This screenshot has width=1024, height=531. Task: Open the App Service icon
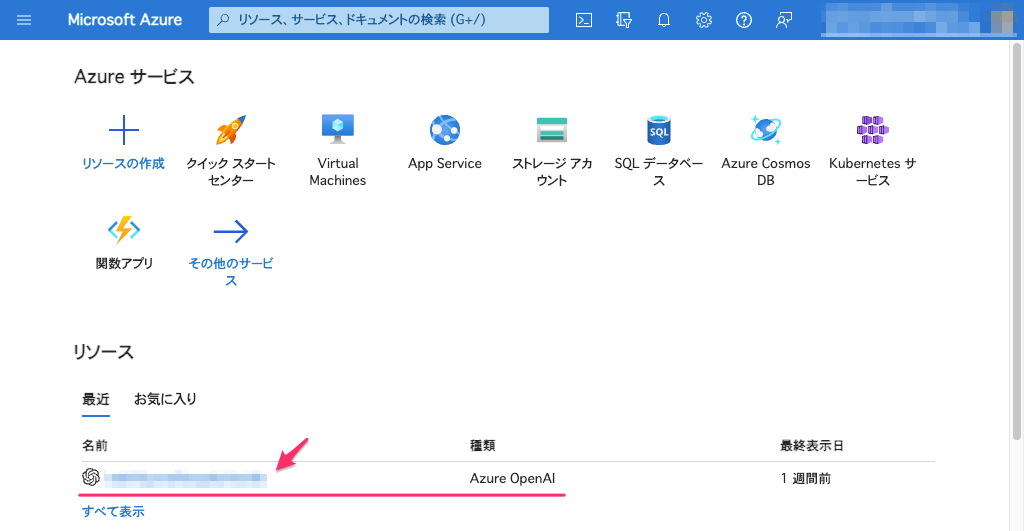tap(445, 130)
